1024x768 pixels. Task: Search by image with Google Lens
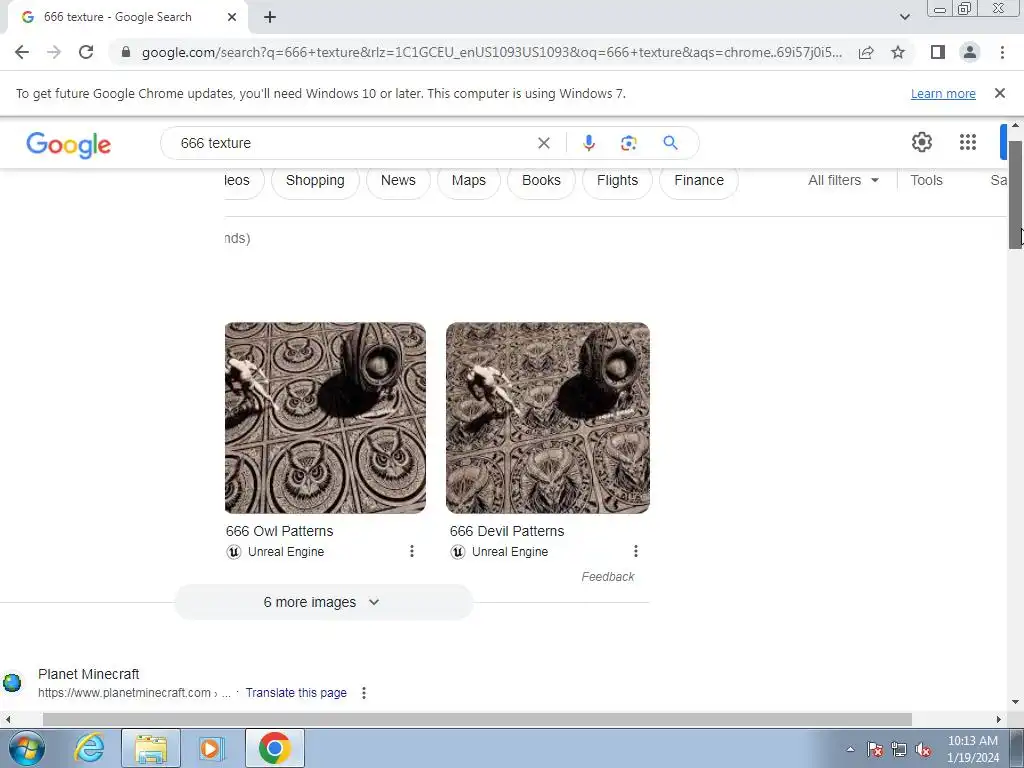click(x=628, y=143)
